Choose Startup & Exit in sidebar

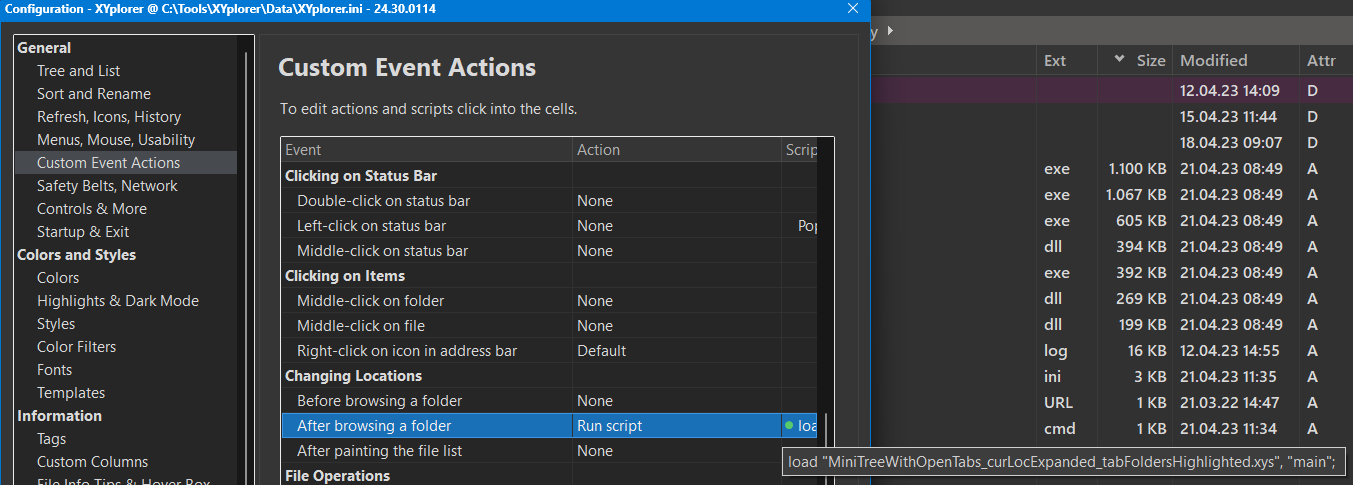(83, 232)
